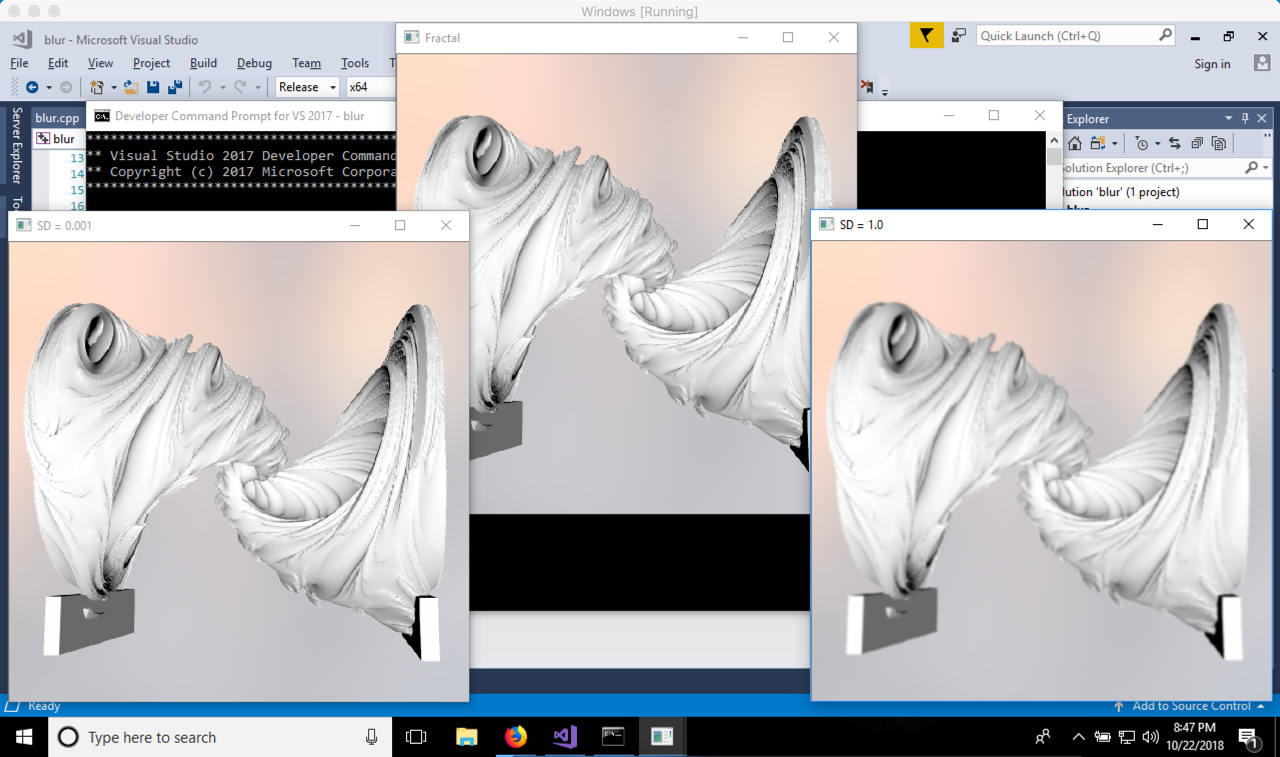This screenshot has width=1280, height=757.
Task: Open the Build menu
Action: pyautogui.click(x=203, y=63)
